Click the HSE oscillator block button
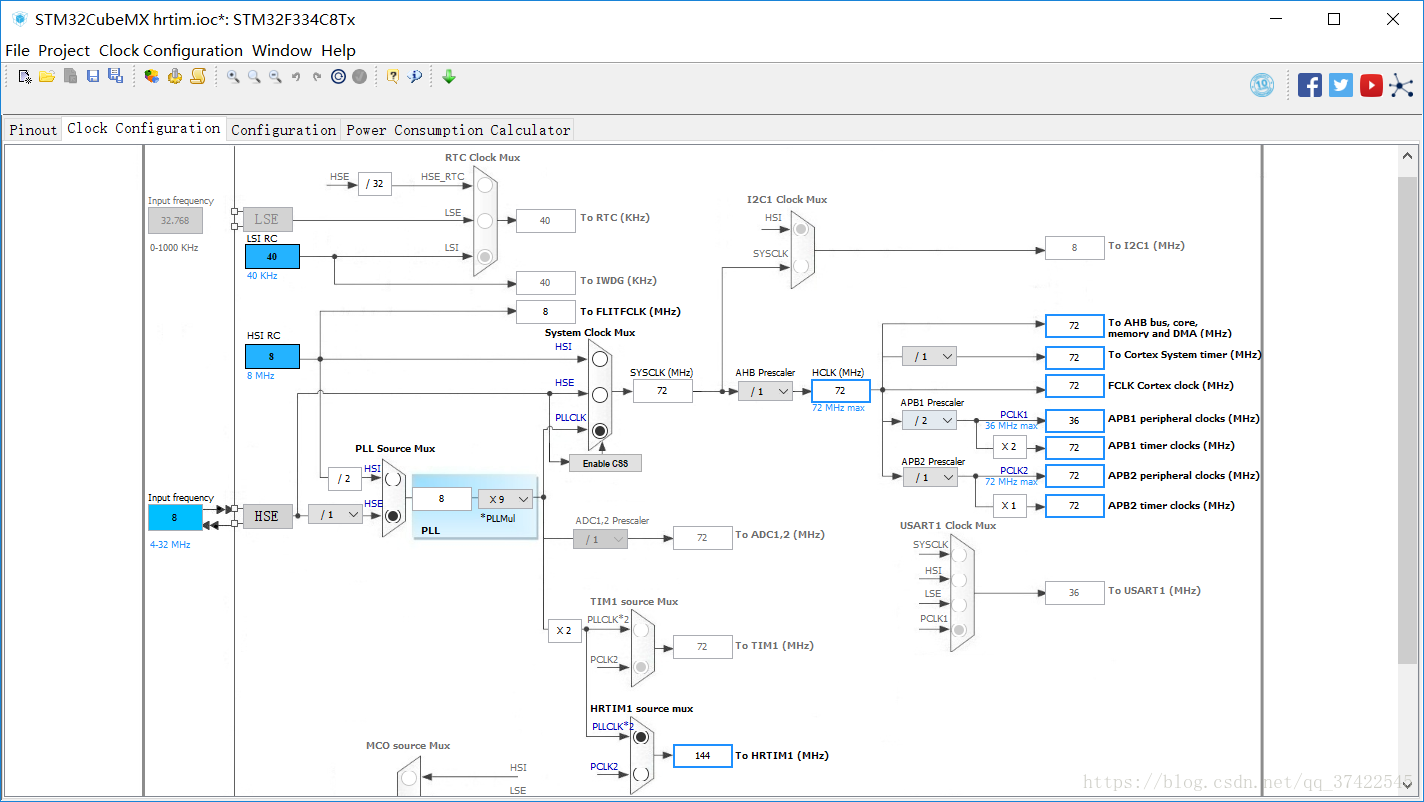This screenshot has width=1424, height=802. pos(267,516)
